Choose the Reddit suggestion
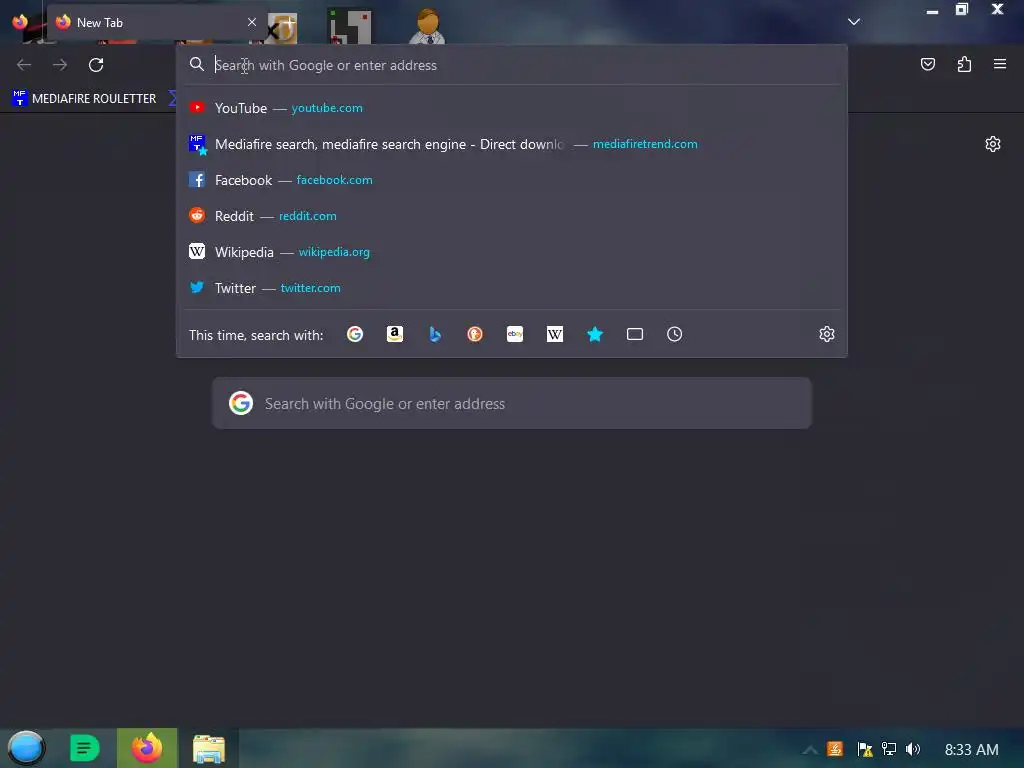This screenshot has width=1024, height=768. coord(512,216)
